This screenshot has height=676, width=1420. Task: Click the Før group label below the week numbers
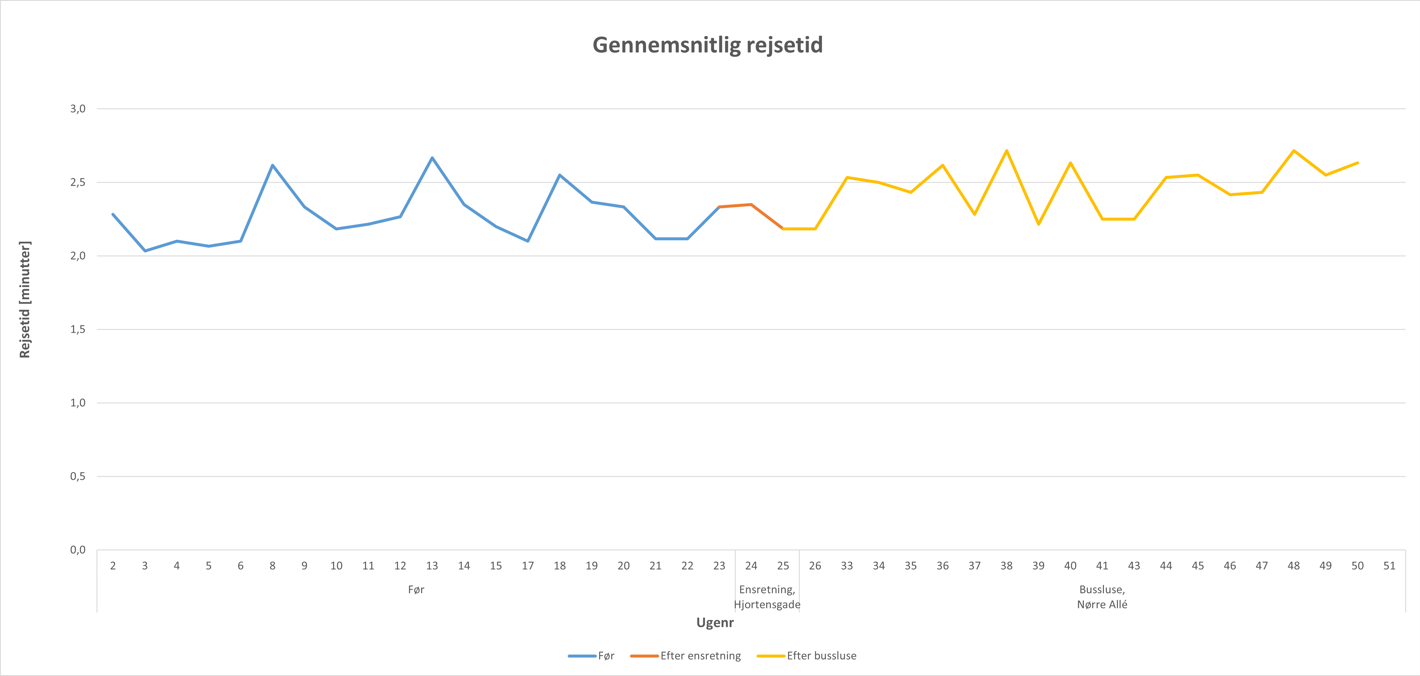pyautogui.click(x=416, y=590)
